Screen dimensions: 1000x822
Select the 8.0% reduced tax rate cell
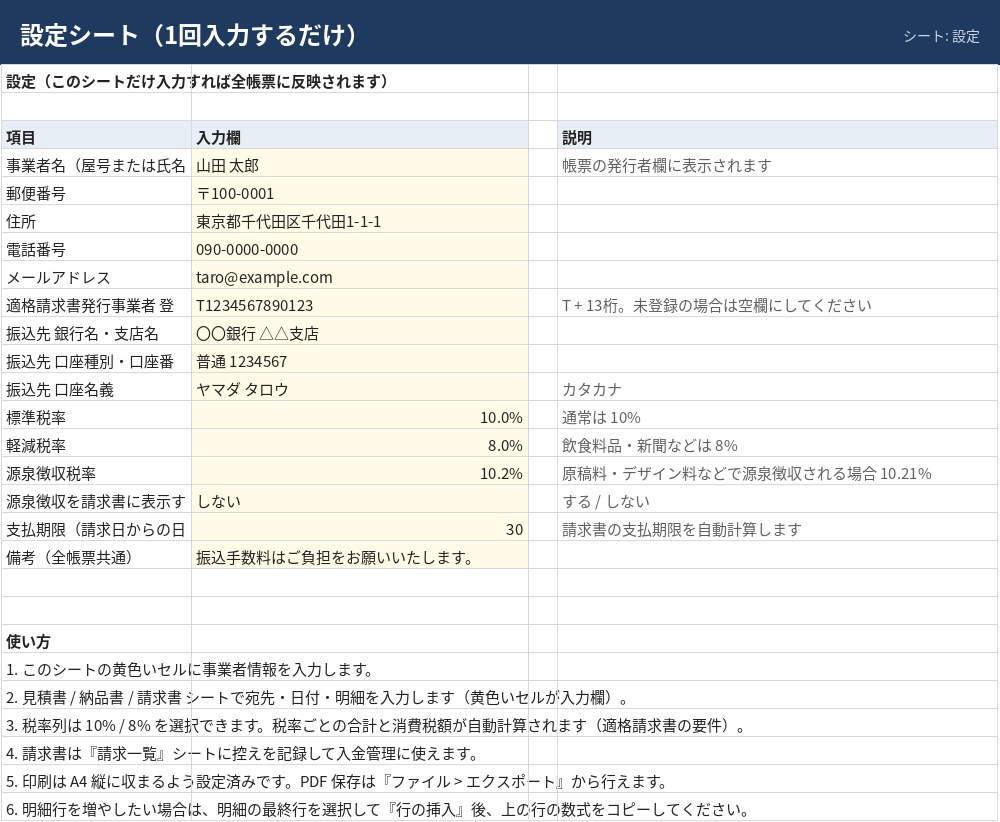click(x=360, y=444)
